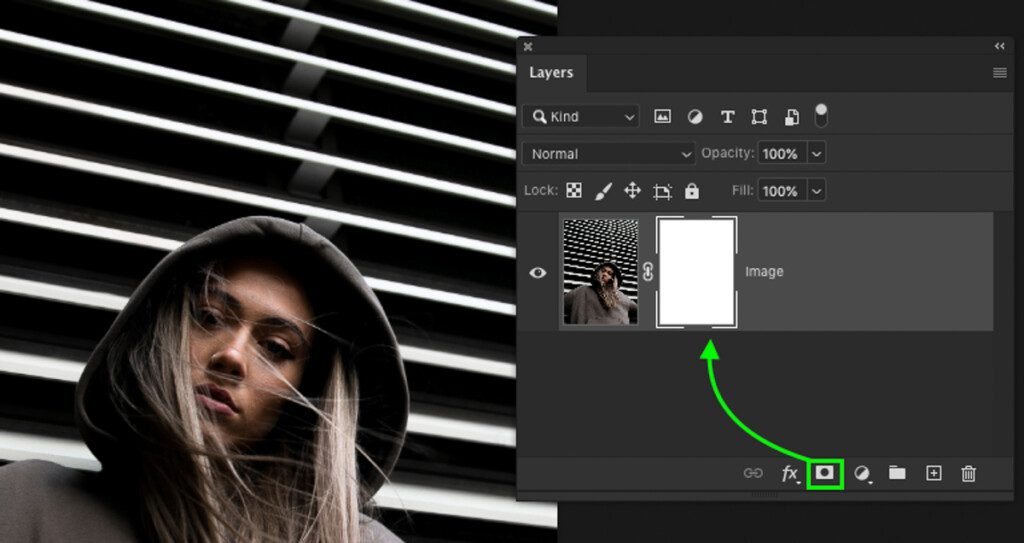Open the Normal blend mode dropdown
1024x543 pixels.
(609, 154)
